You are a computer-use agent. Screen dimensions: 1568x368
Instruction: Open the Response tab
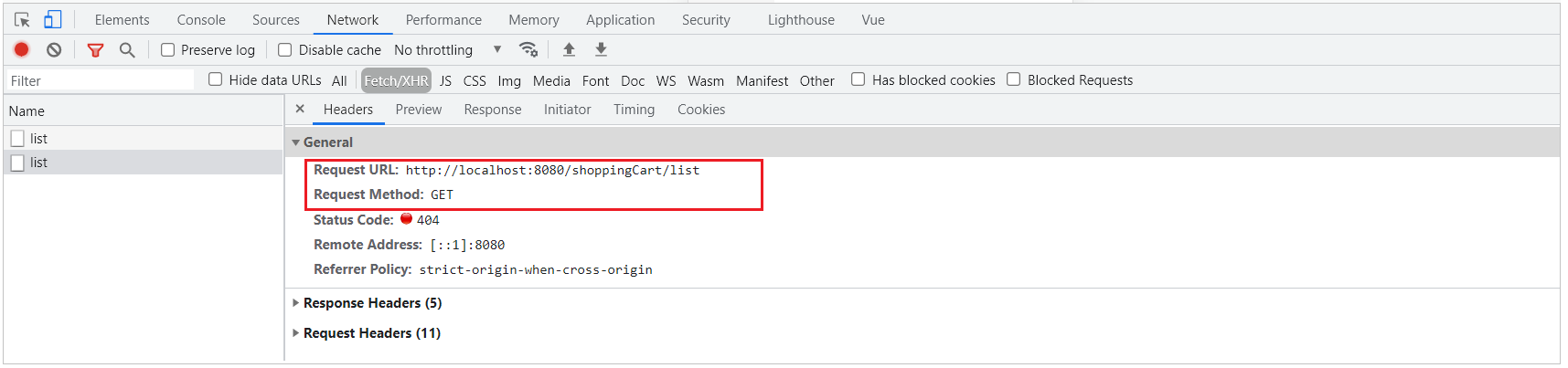(492, 110)
